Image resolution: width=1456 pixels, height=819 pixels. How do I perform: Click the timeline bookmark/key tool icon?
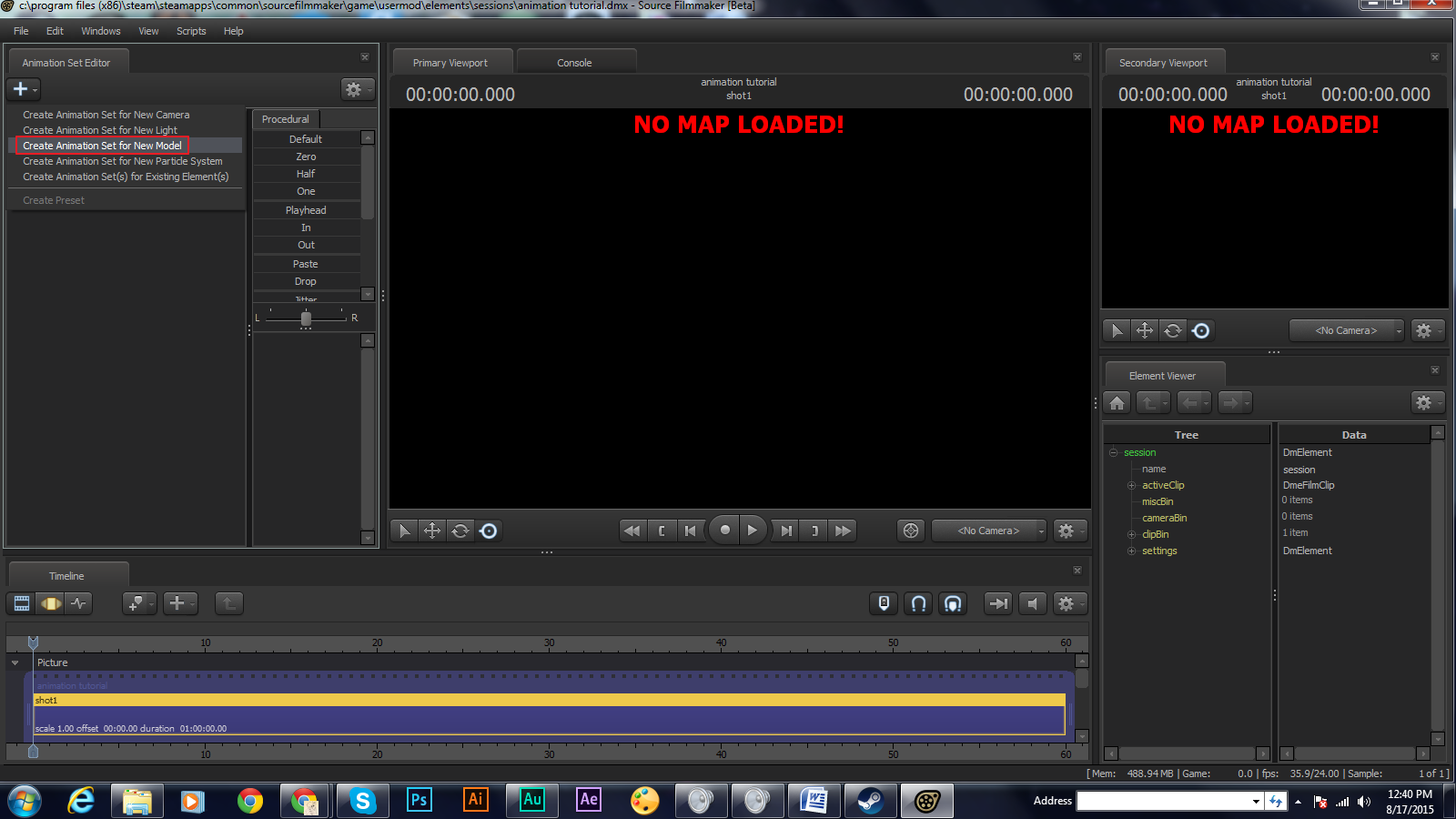point(138,603)
